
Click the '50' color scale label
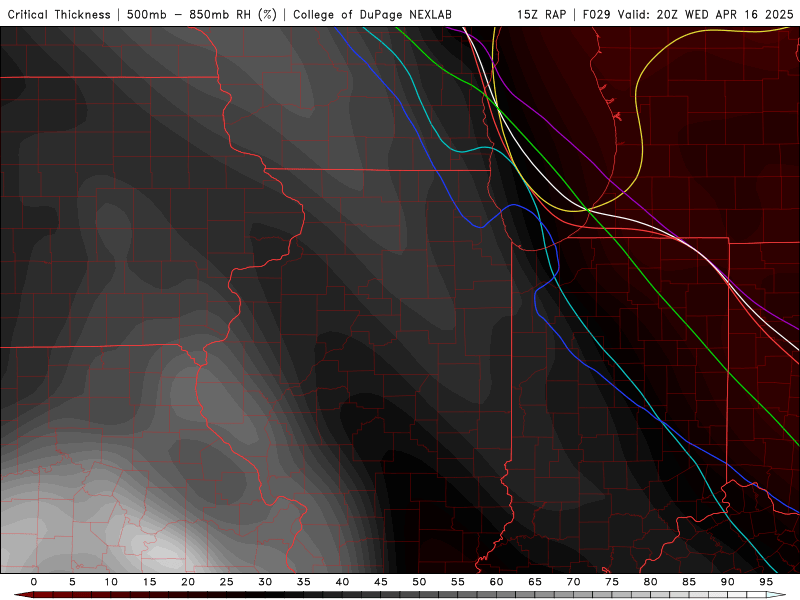pyautogui.click(x=419, y=582)
